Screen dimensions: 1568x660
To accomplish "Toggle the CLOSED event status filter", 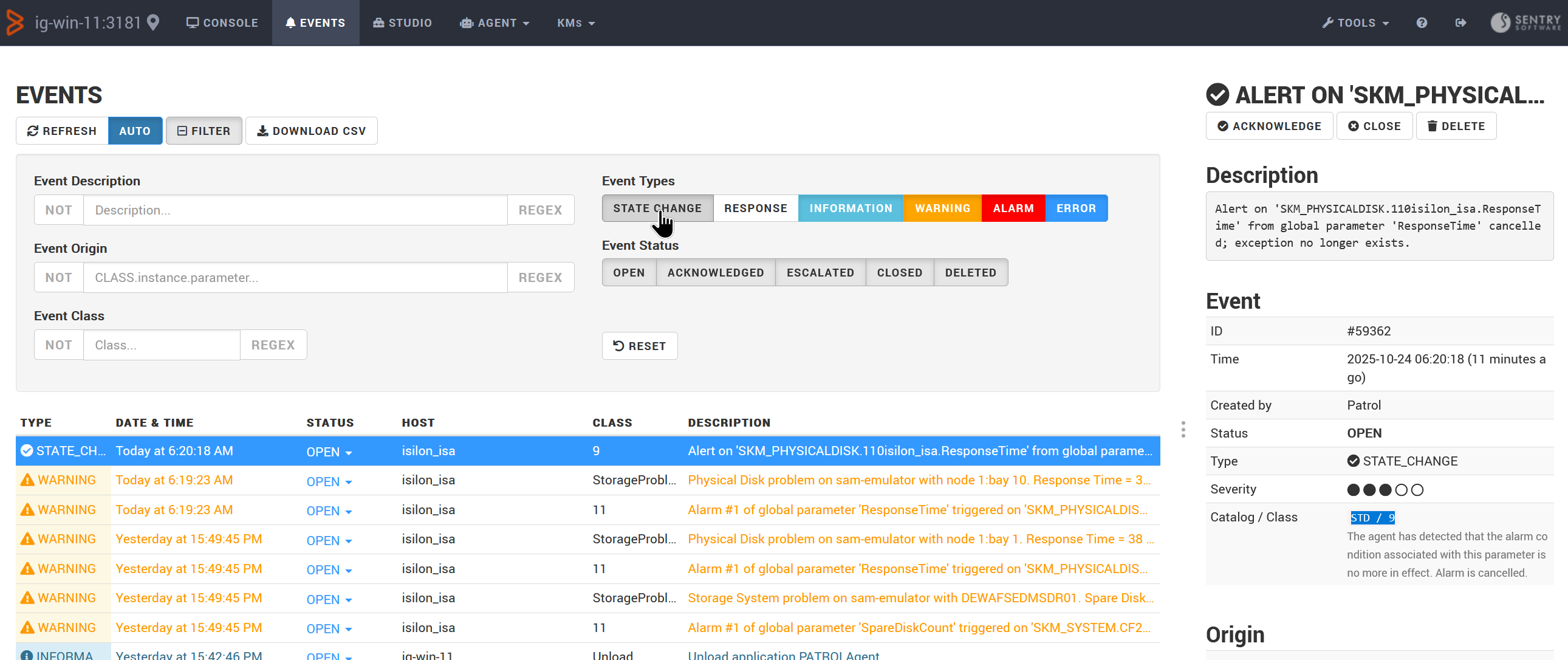I will click(x=899, y=272).
